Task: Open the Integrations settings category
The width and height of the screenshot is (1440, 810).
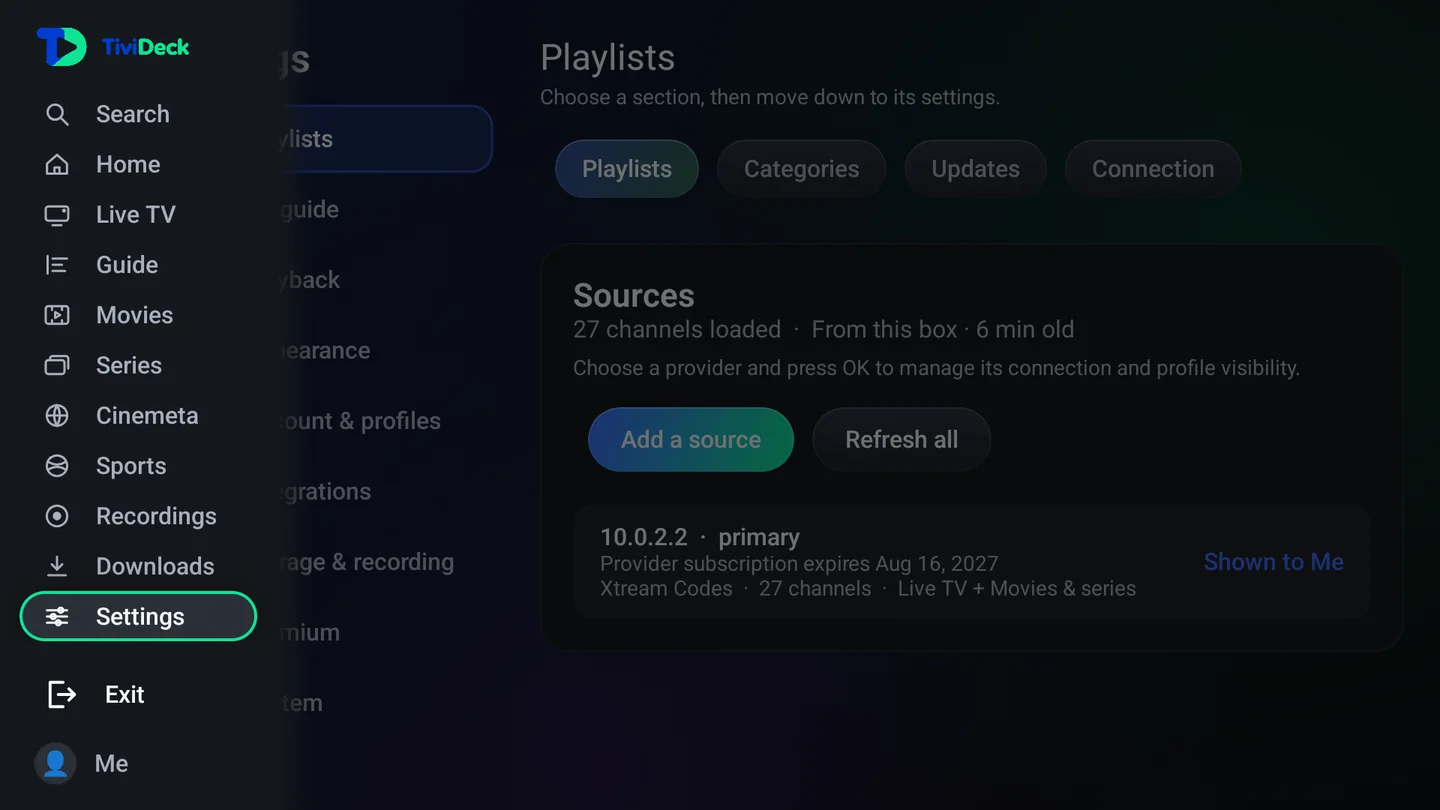Action: [x=326, y=492]
